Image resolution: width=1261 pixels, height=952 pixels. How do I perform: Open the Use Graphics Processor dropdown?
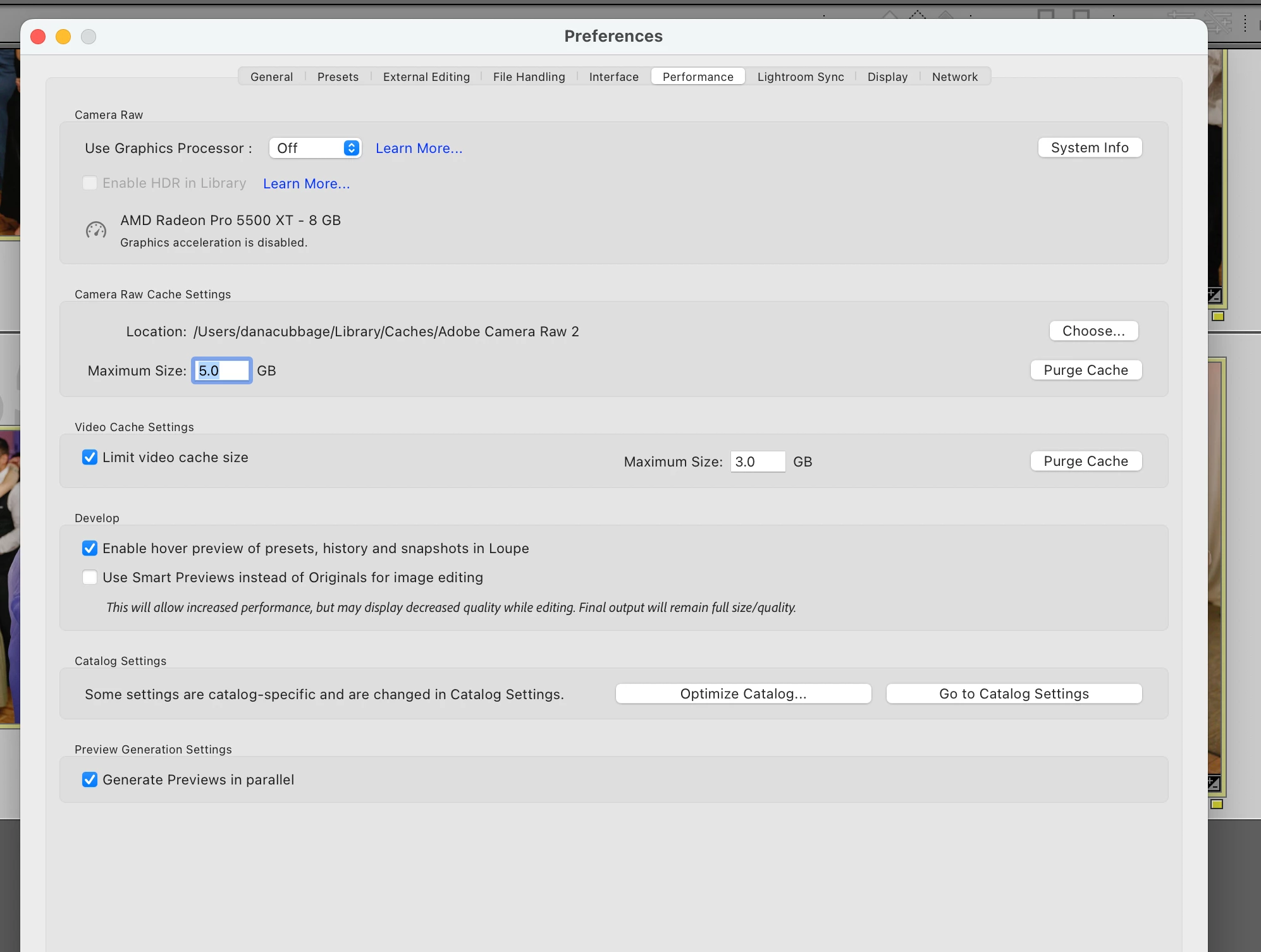coord(315,148)
